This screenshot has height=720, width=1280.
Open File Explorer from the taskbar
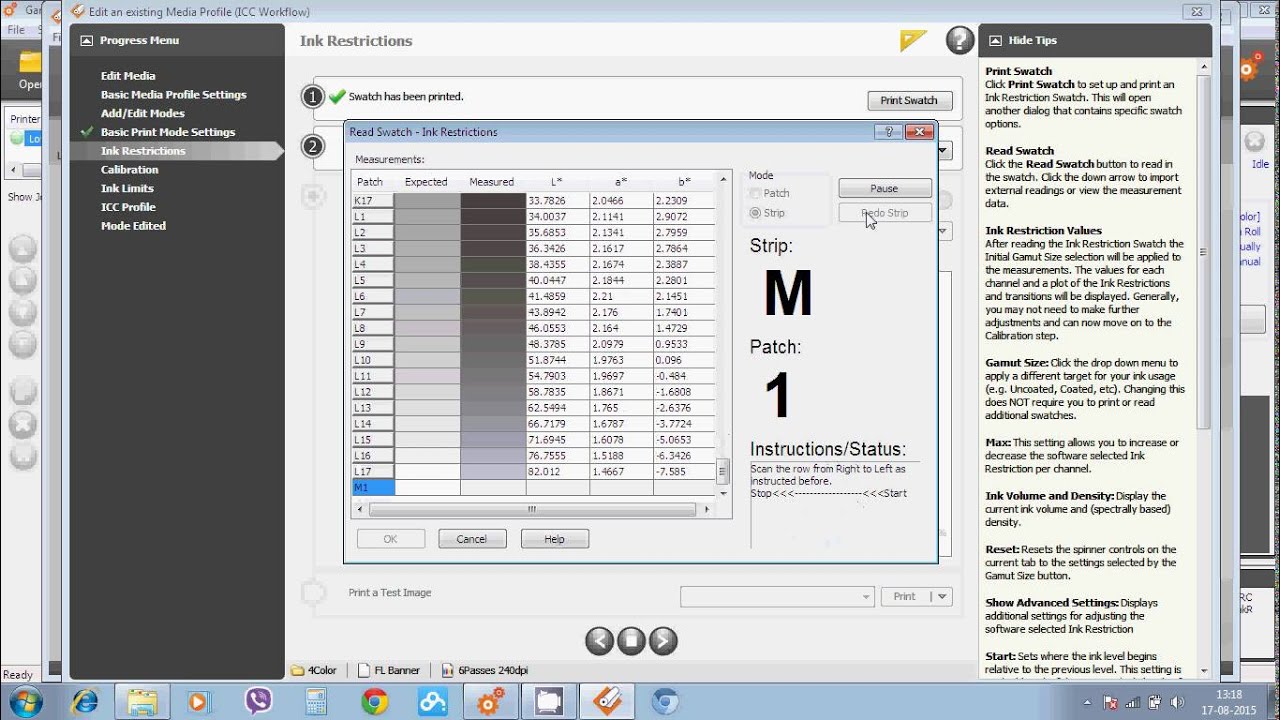click(x=142, y=702)
